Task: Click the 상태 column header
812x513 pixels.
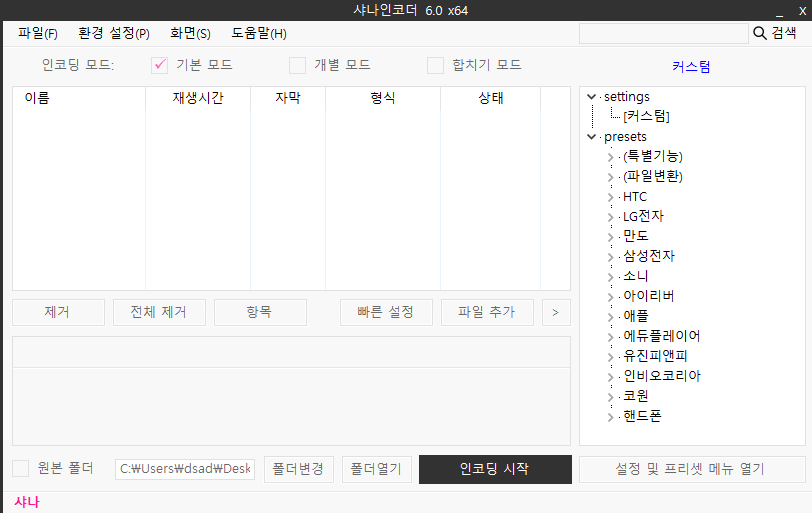Action: pos(490,98)
